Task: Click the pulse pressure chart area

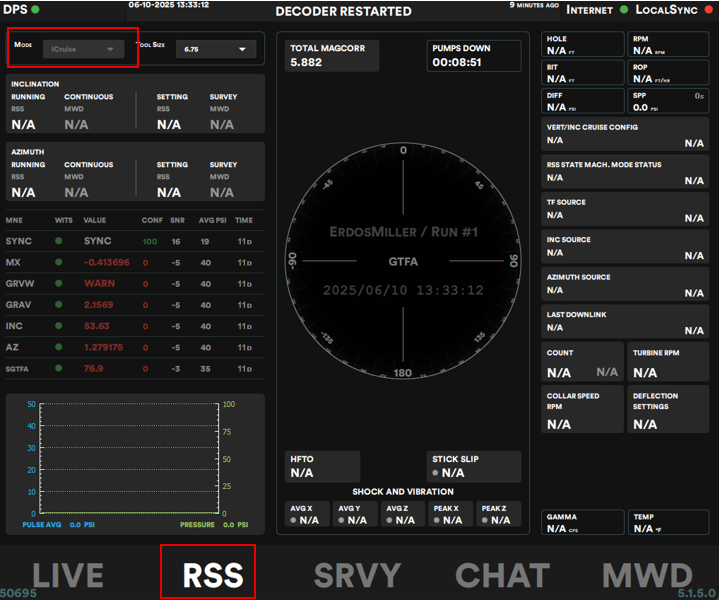Action: [x=129, y=458]
